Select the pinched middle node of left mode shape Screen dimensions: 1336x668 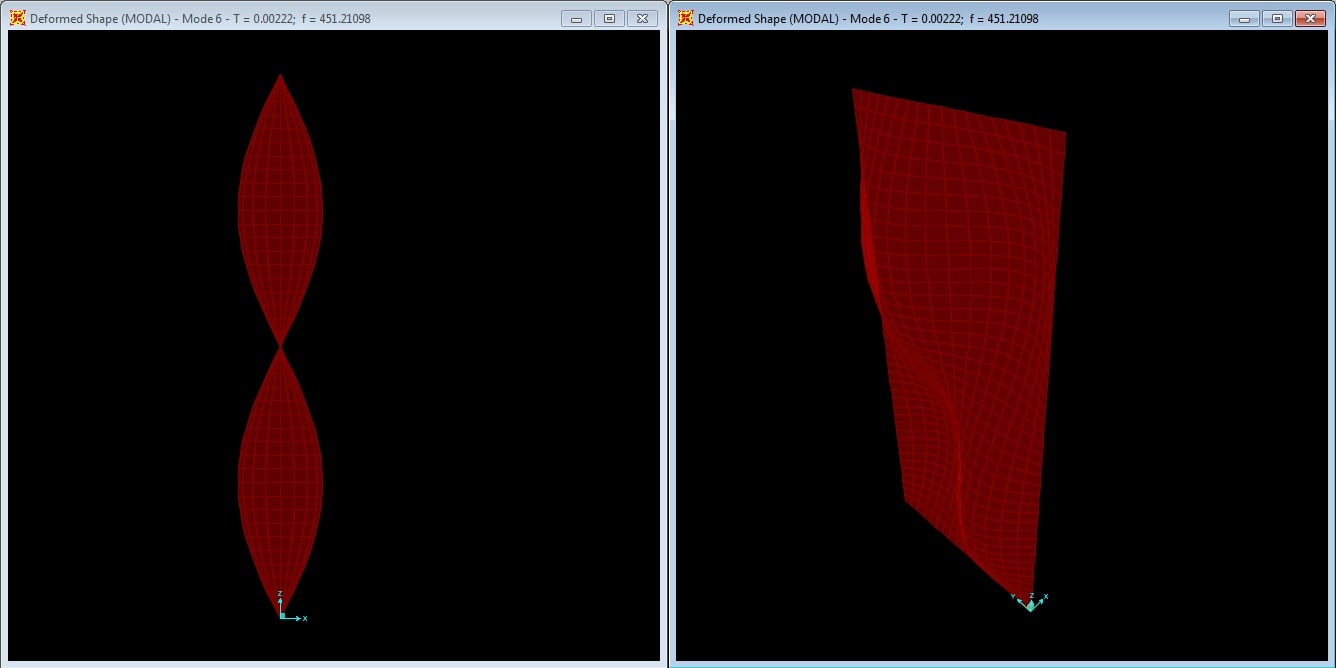(281, 345)
